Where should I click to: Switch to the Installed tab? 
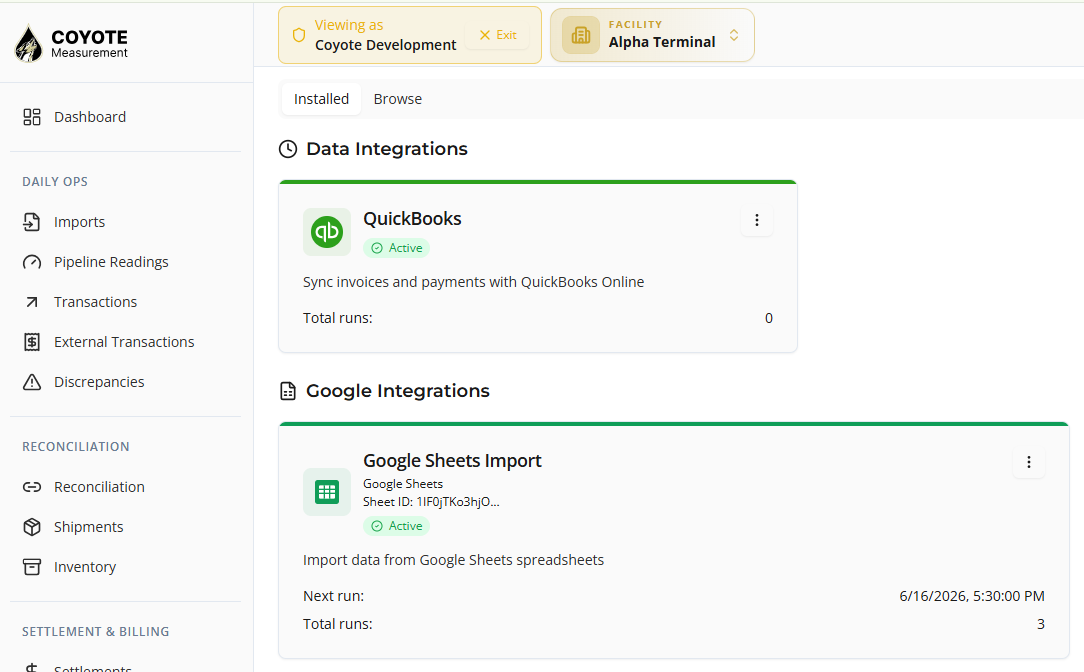pyautogui.click(x=321, y=99)
